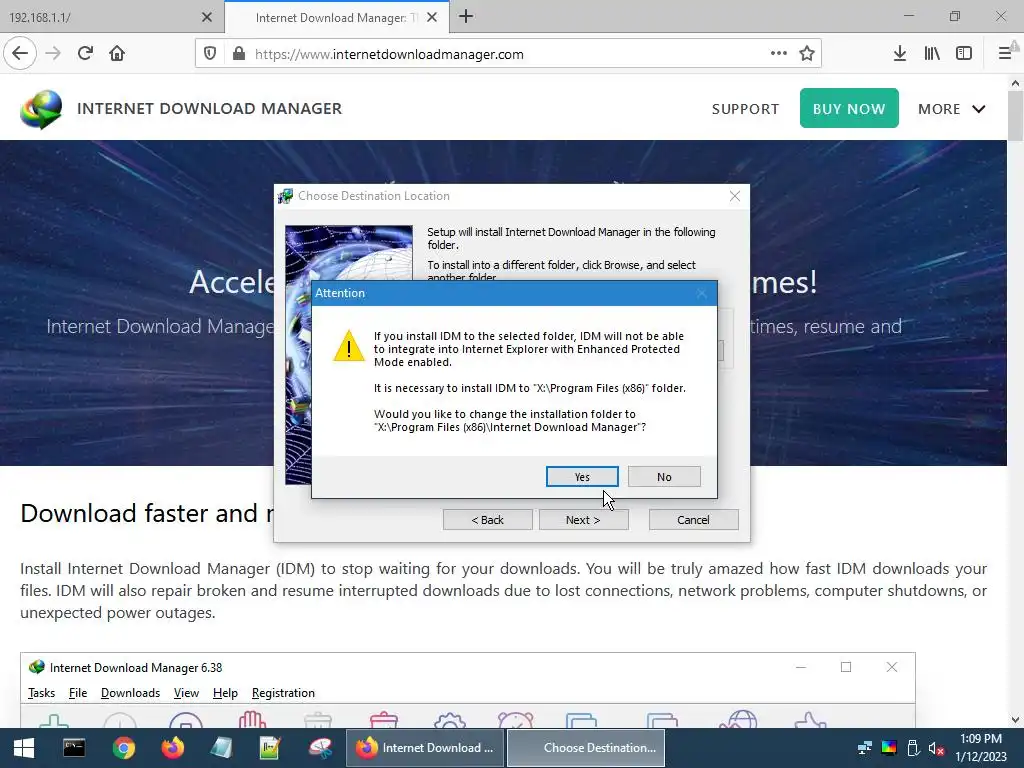Screen dimensions: 1024x768
Task: Click the address bar URL field
Action: [507, 54]
